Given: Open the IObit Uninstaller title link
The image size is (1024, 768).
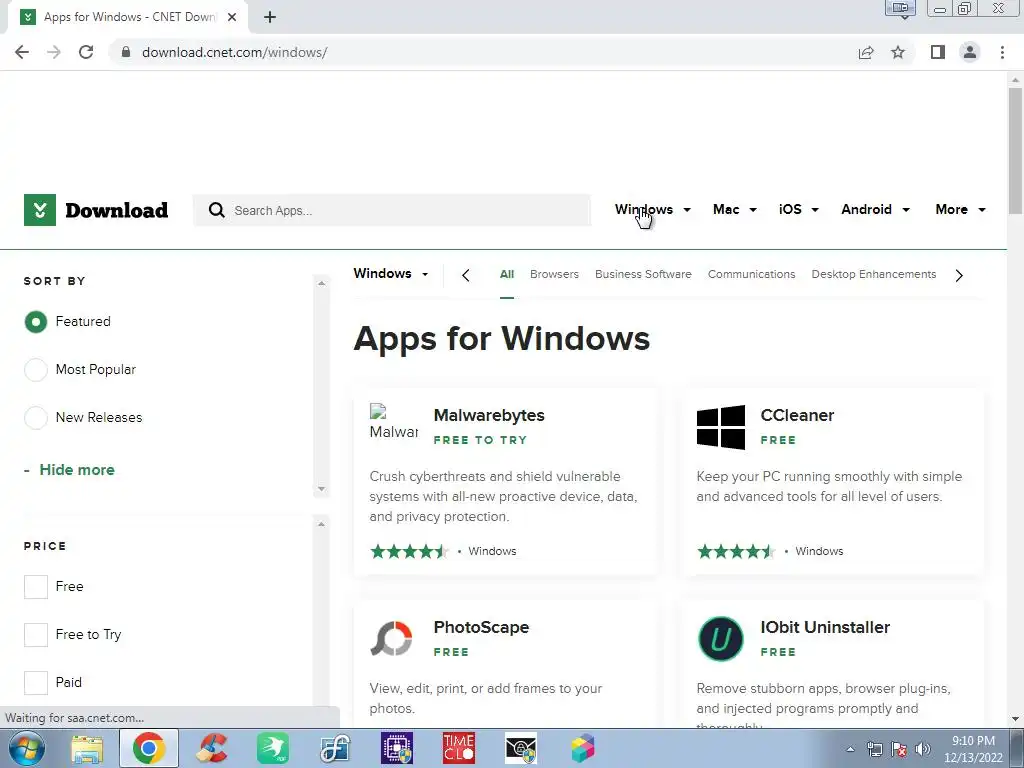Looking at the screenshot, I should (x=825, y=627).
